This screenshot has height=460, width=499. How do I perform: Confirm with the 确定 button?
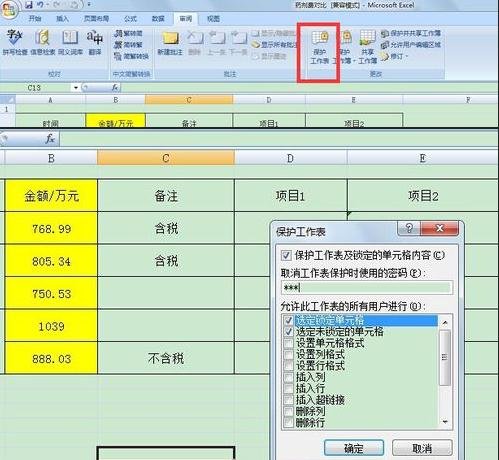coord(354,448)
